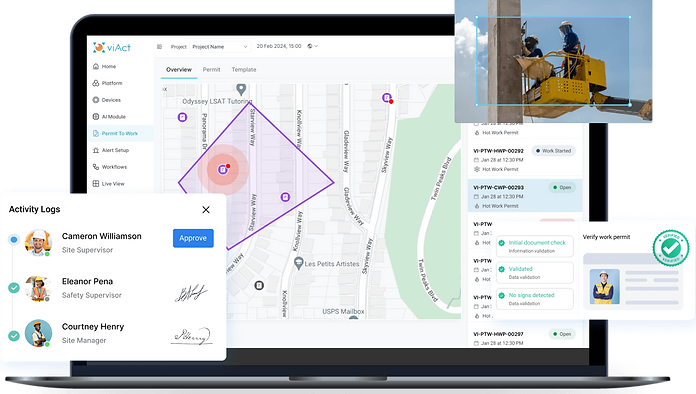Screen dimensions: 696x394
Task: Click Cameron Williamson's avatar
Action: click(x=38, y=243)
